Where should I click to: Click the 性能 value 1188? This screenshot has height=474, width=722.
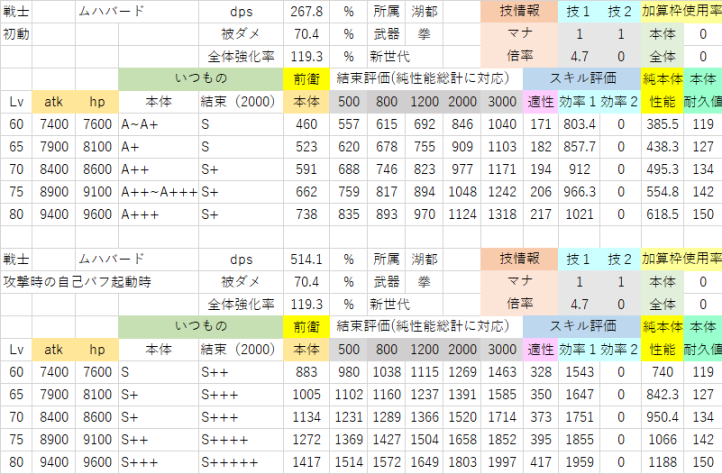tap(662, 462)
